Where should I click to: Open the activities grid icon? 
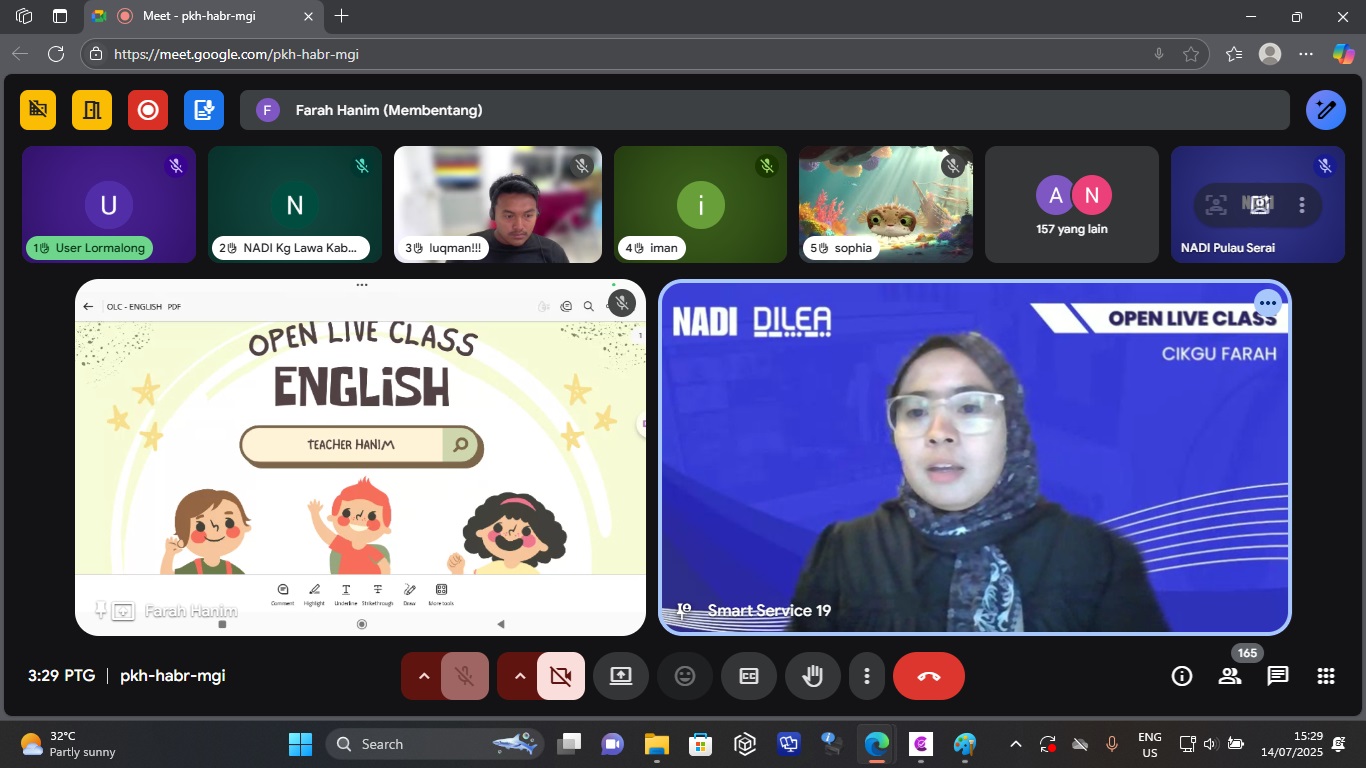[x=1326, y=676]
